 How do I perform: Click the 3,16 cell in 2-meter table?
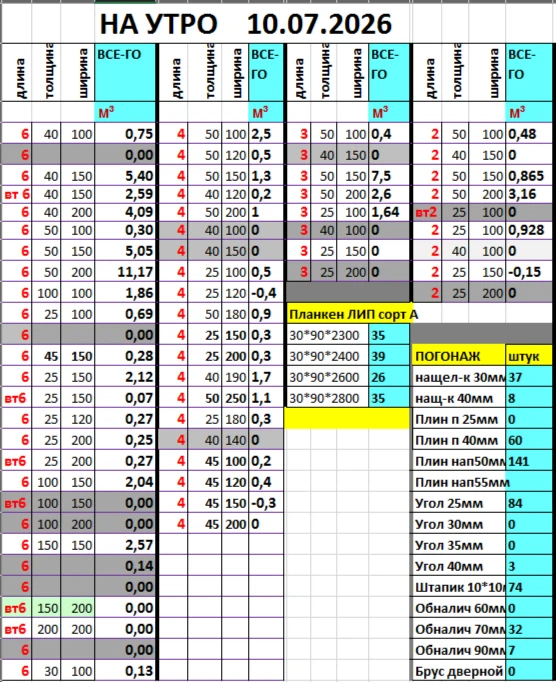529,194
